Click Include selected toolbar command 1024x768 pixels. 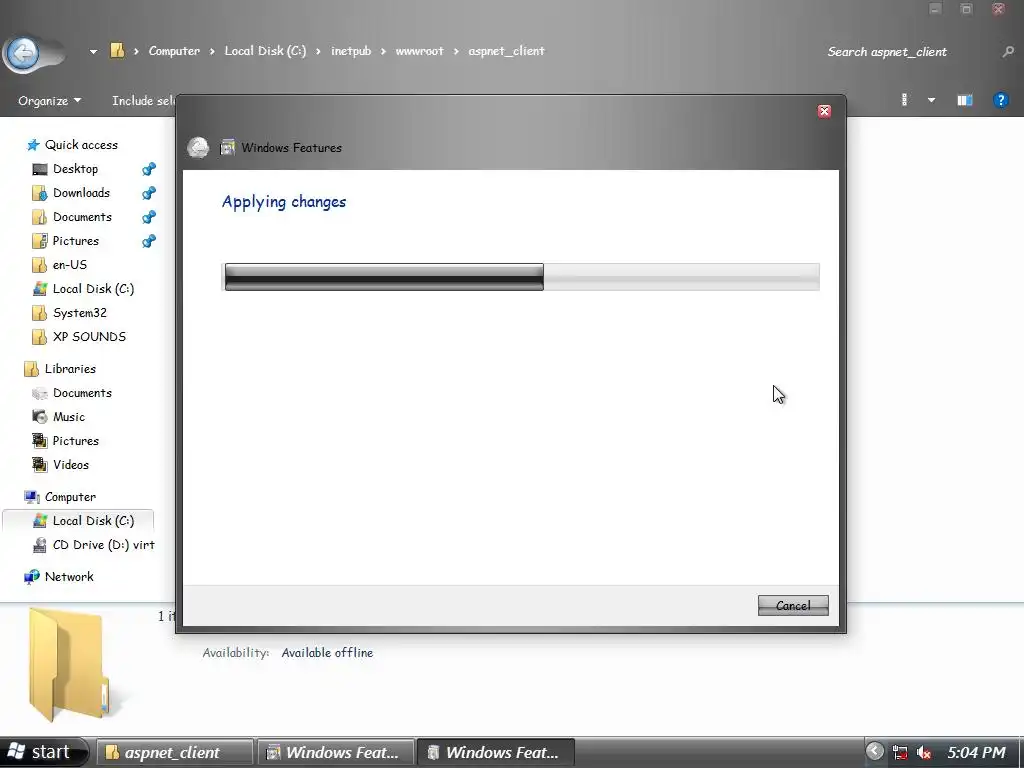click(143, 101)
